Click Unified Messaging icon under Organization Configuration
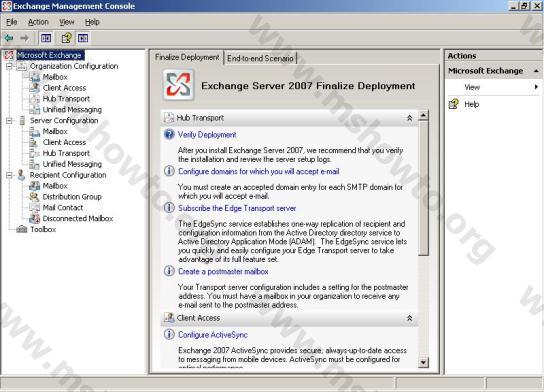The image size is (544, 392). pyautogui.click(x=35, y=110)
